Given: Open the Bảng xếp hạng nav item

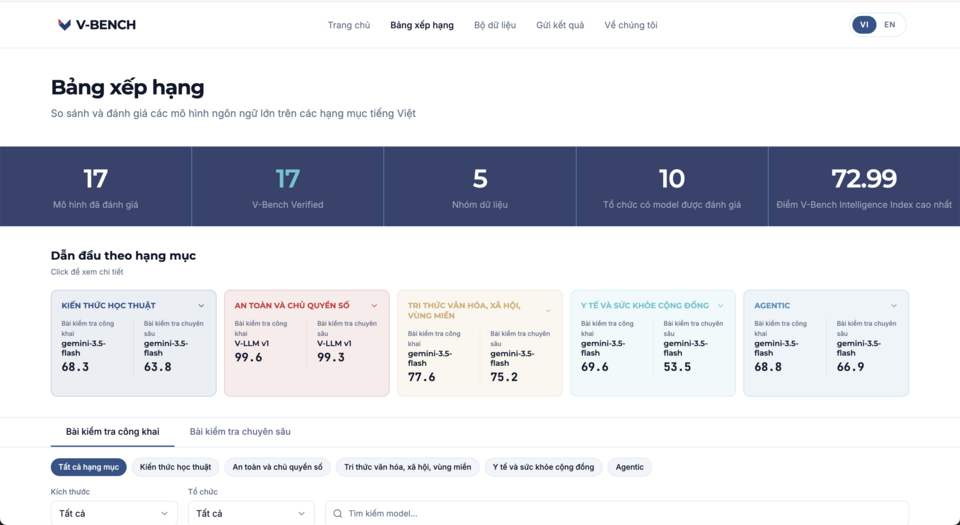Looking at the screenshot, I should point(422,25).
